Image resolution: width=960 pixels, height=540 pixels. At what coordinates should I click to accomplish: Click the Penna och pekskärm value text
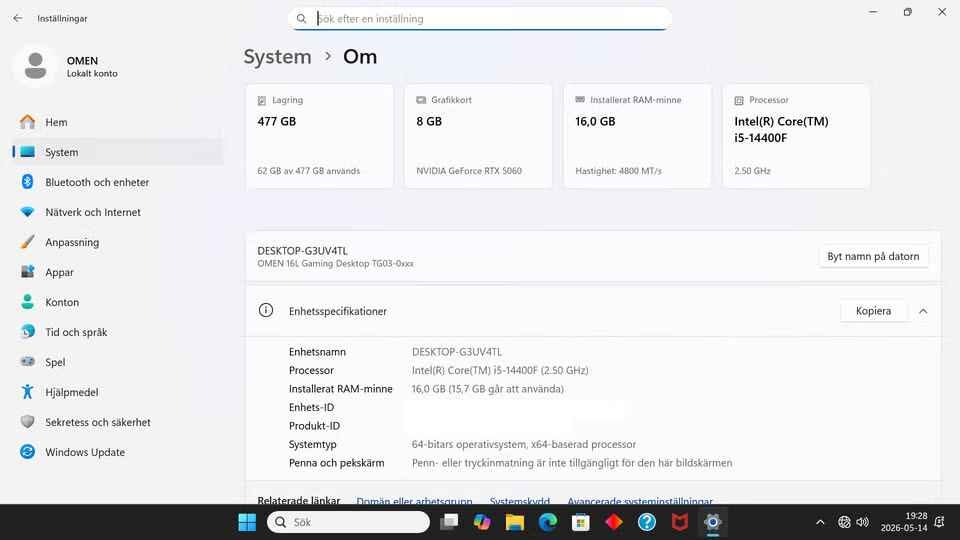click(x=572, y=463)
